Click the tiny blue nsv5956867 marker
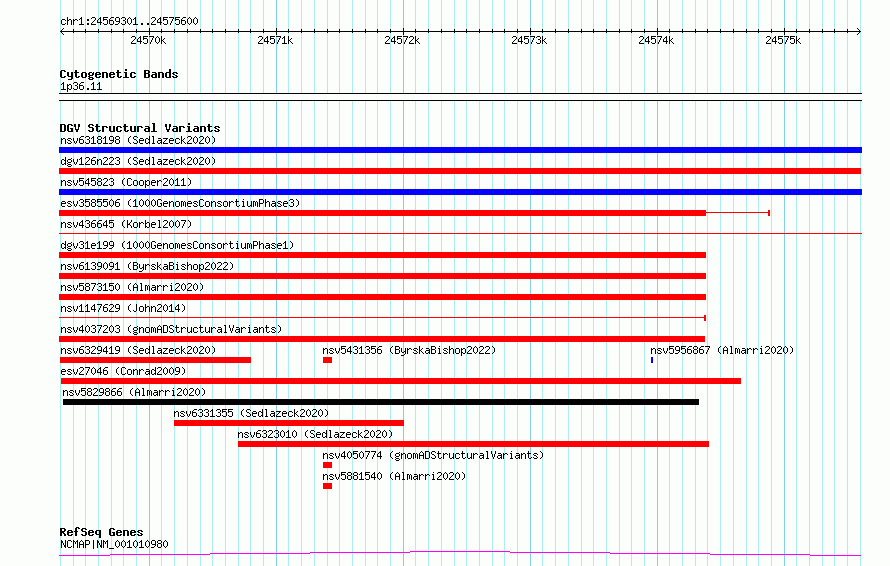The width and height of the screenshot is (890, 566). point(652,360)
